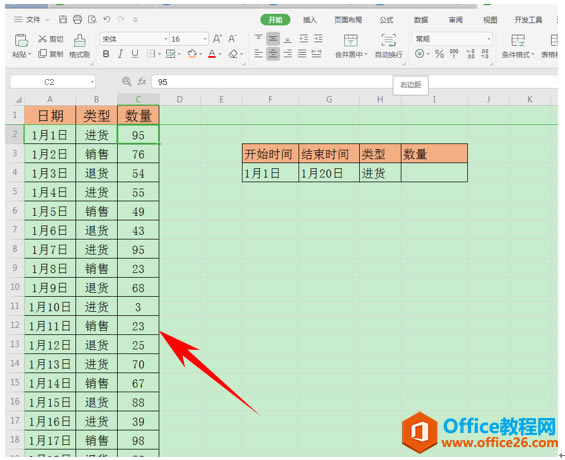Increase font size with A+ icon
565x460 pixels.
tap(217, 39)
